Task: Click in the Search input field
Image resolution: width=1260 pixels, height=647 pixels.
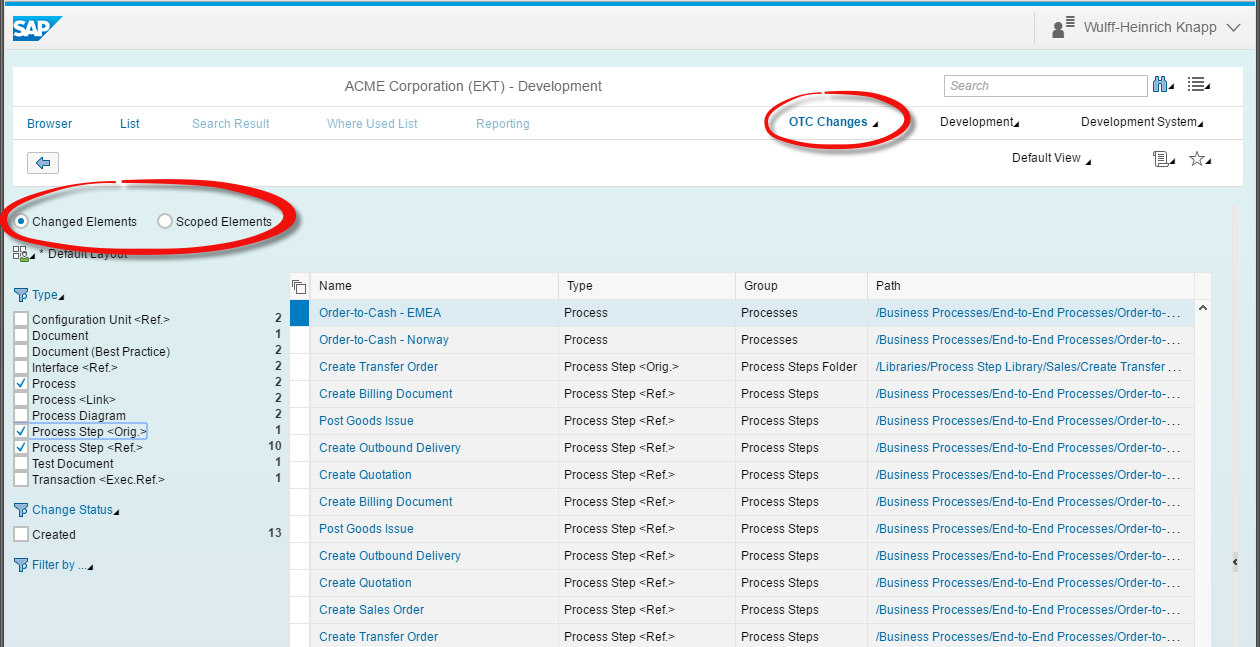Action: tap(1045, 86)
